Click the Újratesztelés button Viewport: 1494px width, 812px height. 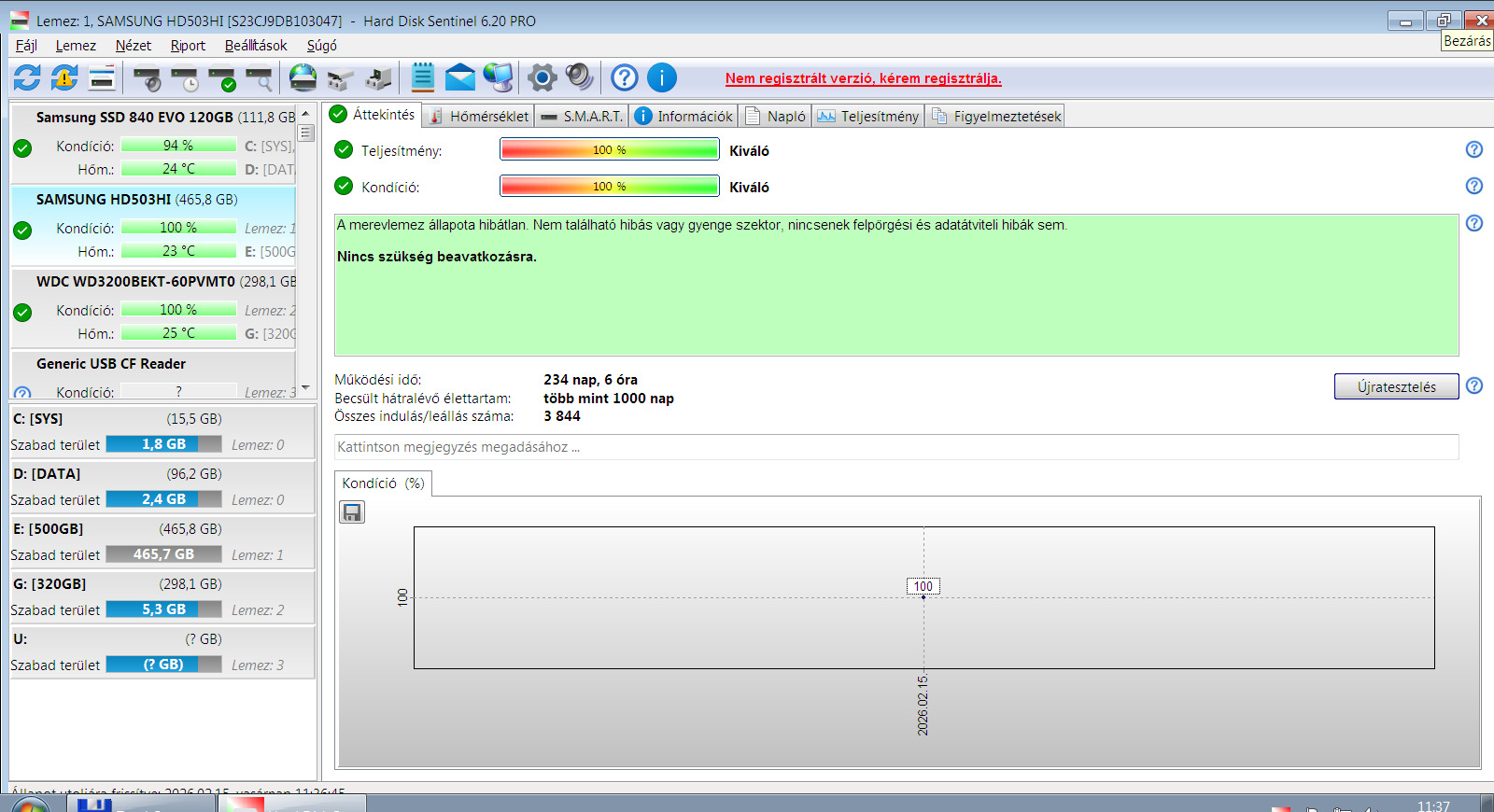tap(1396, 386)
